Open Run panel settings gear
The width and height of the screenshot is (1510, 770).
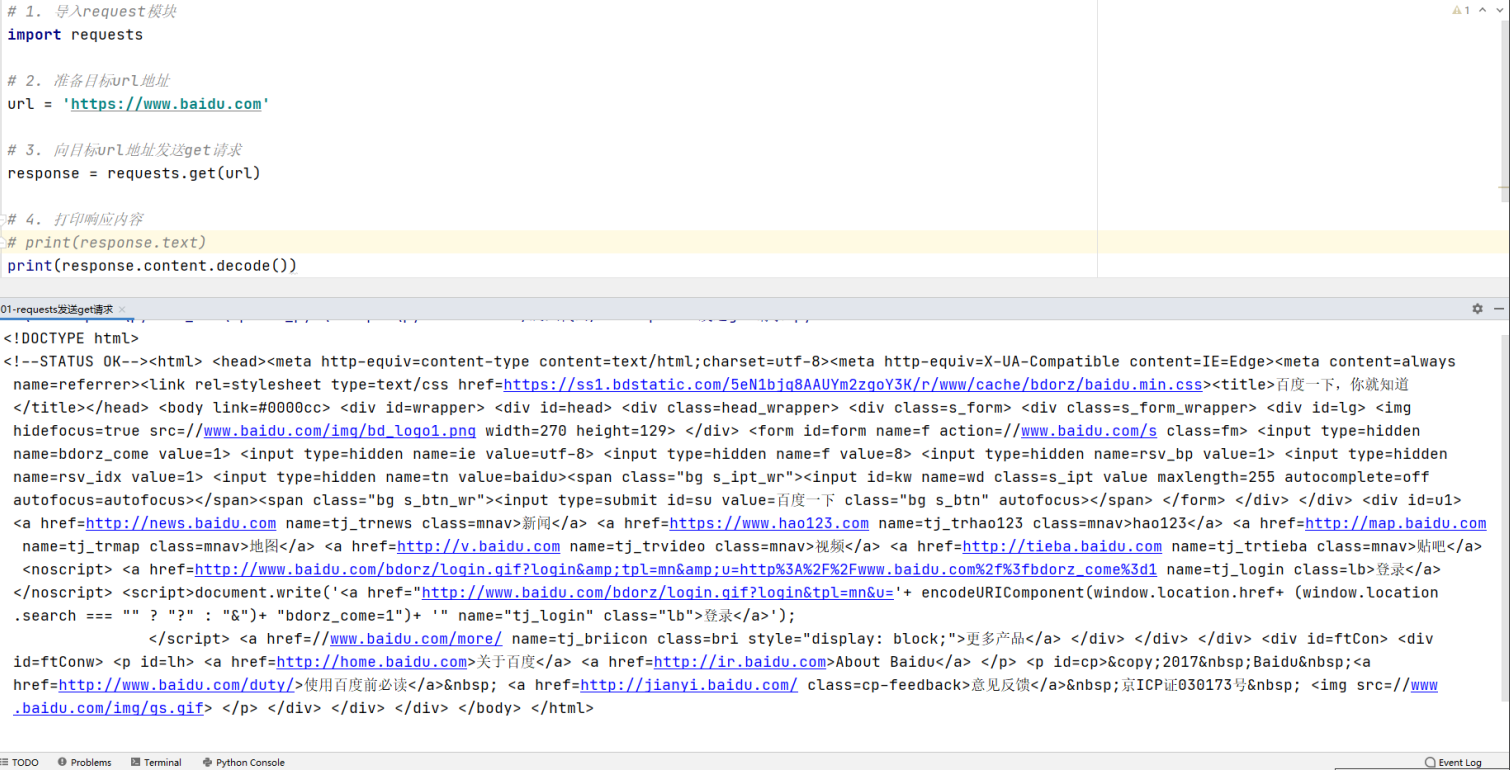(1477, 309)
